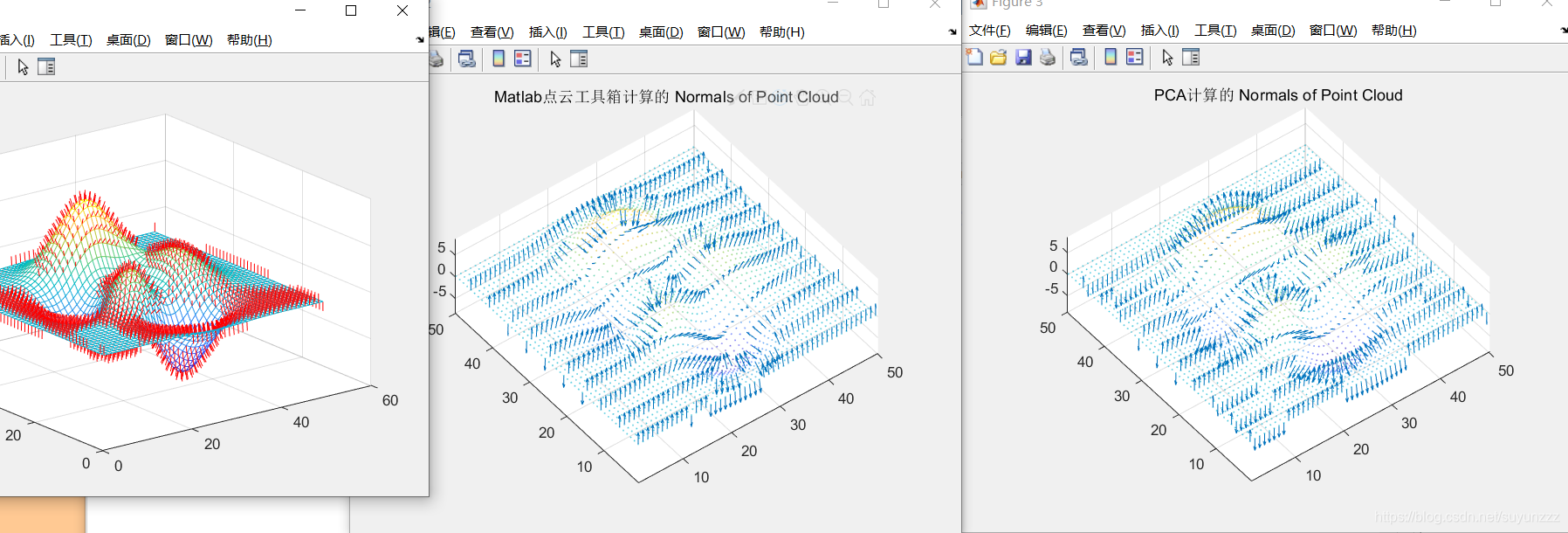Open the 工具(T) menu in Figure 3

pyautogui.click(x=1215, y=31)
